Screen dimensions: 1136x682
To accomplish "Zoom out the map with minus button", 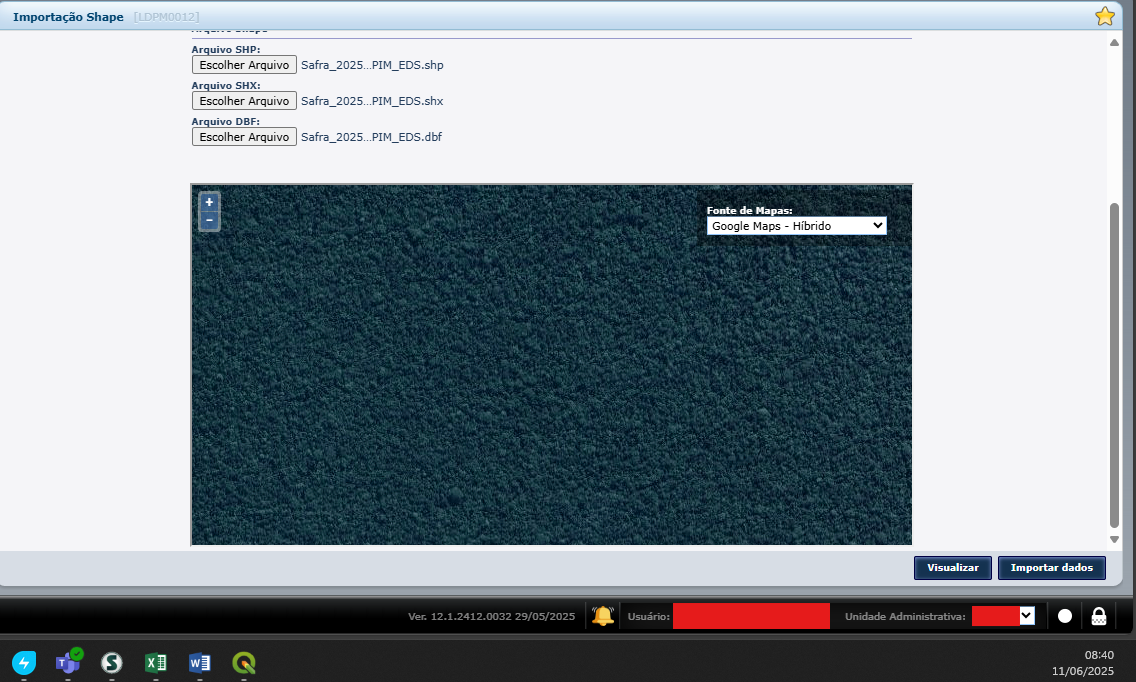I will coord(209,220).
